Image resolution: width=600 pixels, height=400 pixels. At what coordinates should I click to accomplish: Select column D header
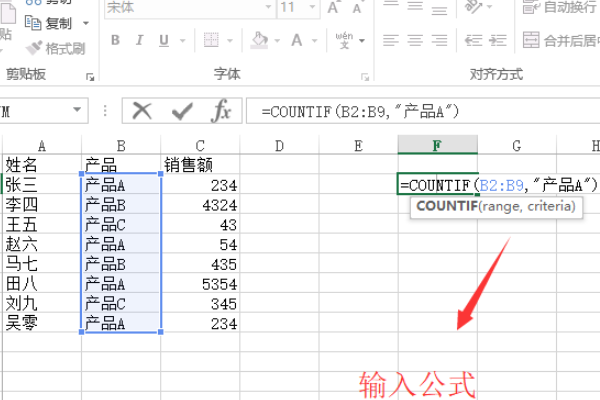[x=279, y=145]
